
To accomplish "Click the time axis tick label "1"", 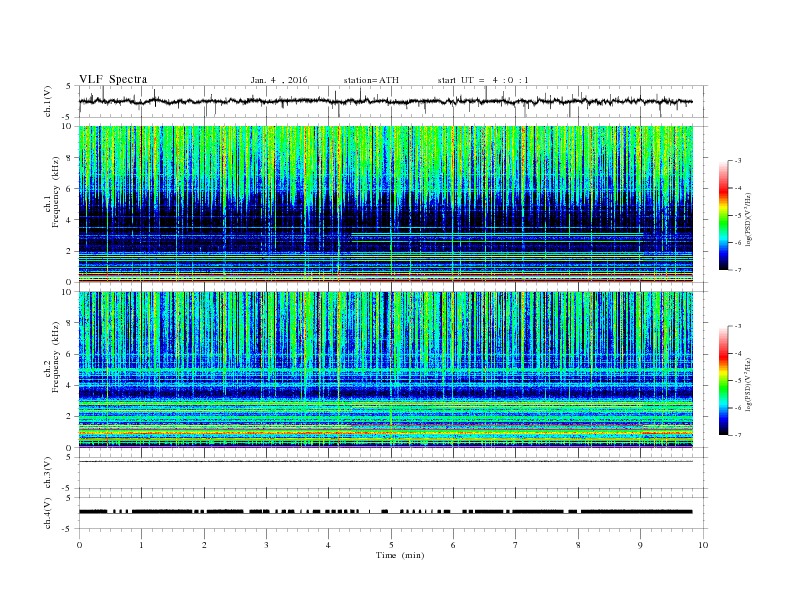I will click(141, 545).
